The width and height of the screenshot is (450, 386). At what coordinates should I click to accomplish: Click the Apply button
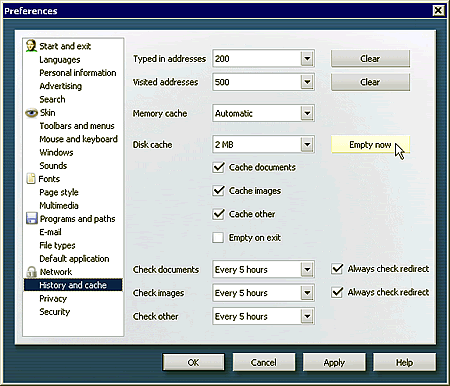334,362
